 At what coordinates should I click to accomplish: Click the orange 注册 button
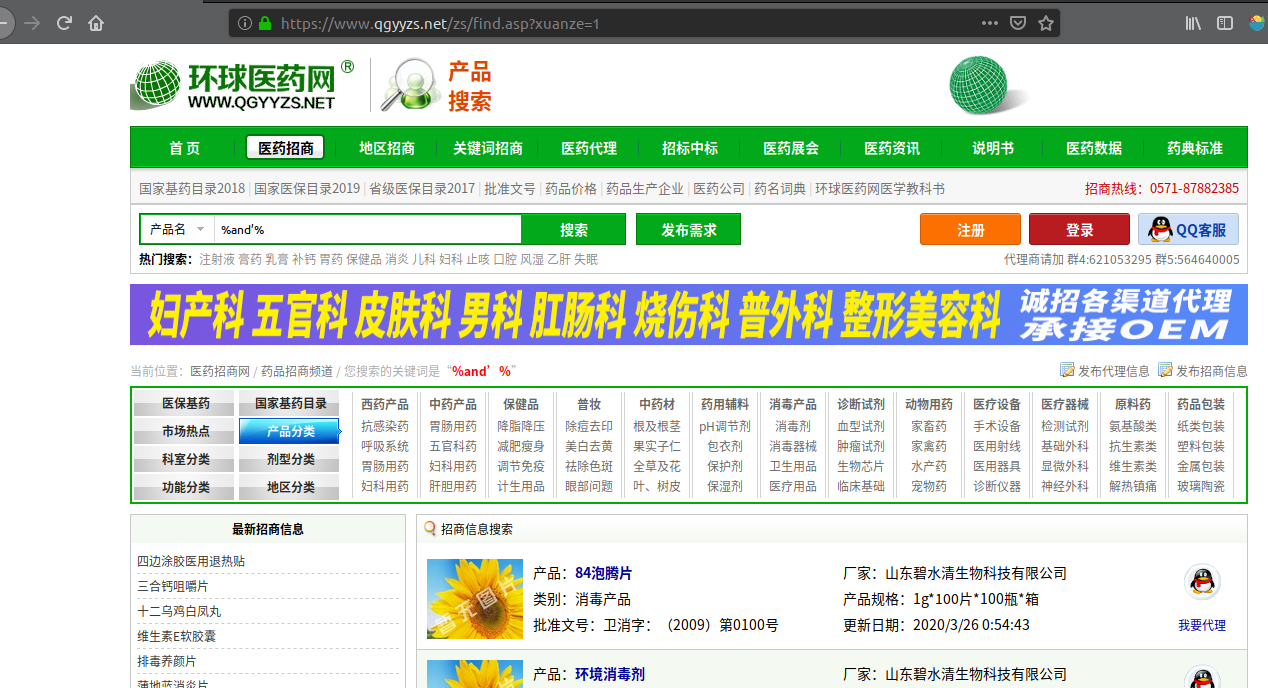(970, 229)
